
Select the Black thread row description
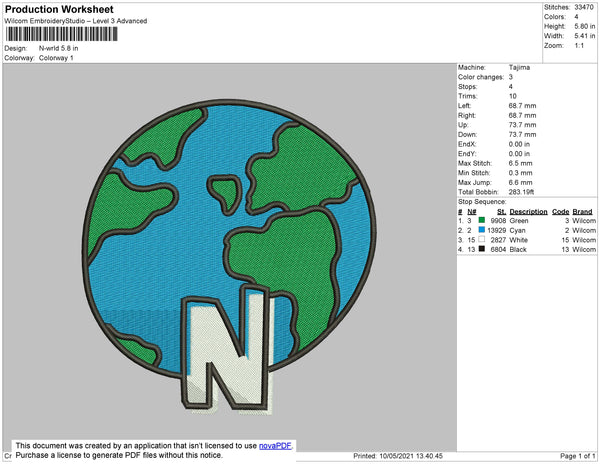point(520,251)
